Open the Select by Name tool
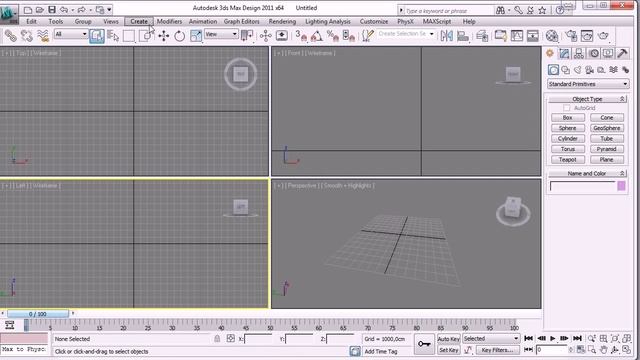Image resolution: width=640 pixels, height=360 pixels. tap(113, 36)
